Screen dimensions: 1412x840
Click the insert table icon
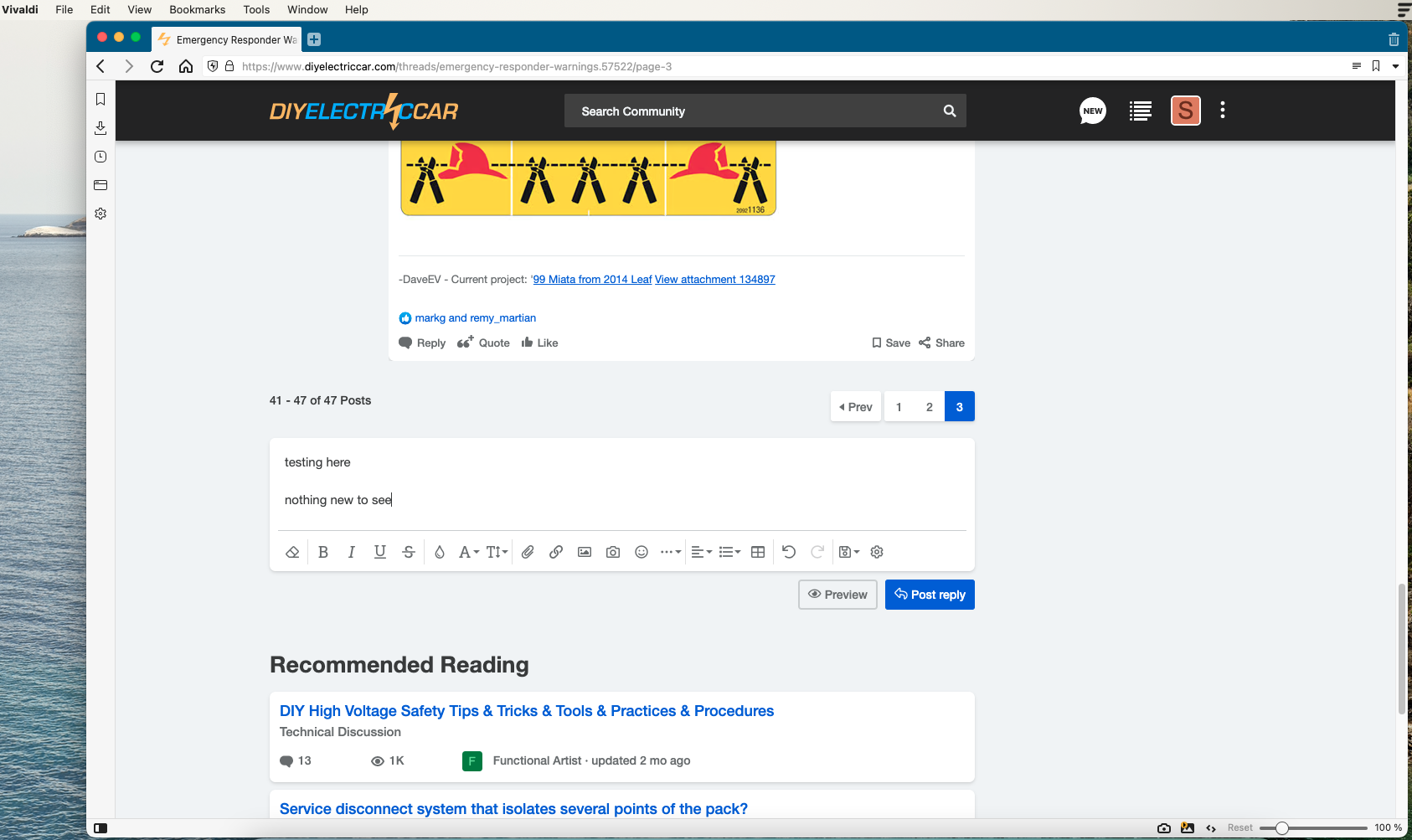[758, 552]
